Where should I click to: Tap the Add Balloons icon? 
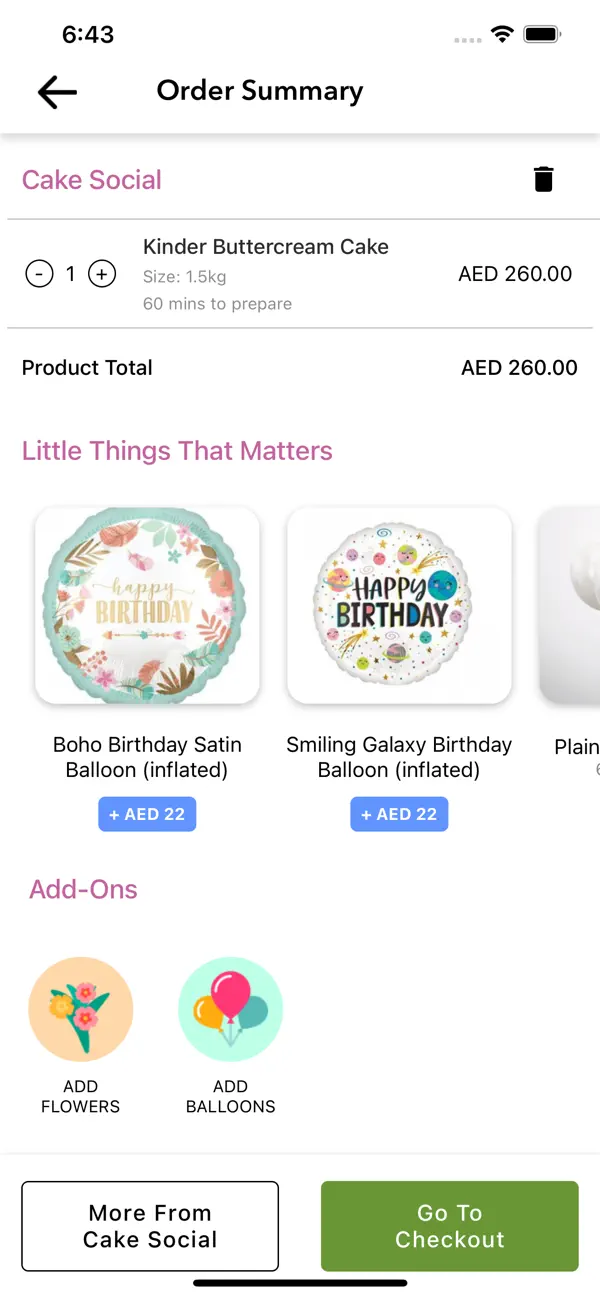tap(230, 1010)
